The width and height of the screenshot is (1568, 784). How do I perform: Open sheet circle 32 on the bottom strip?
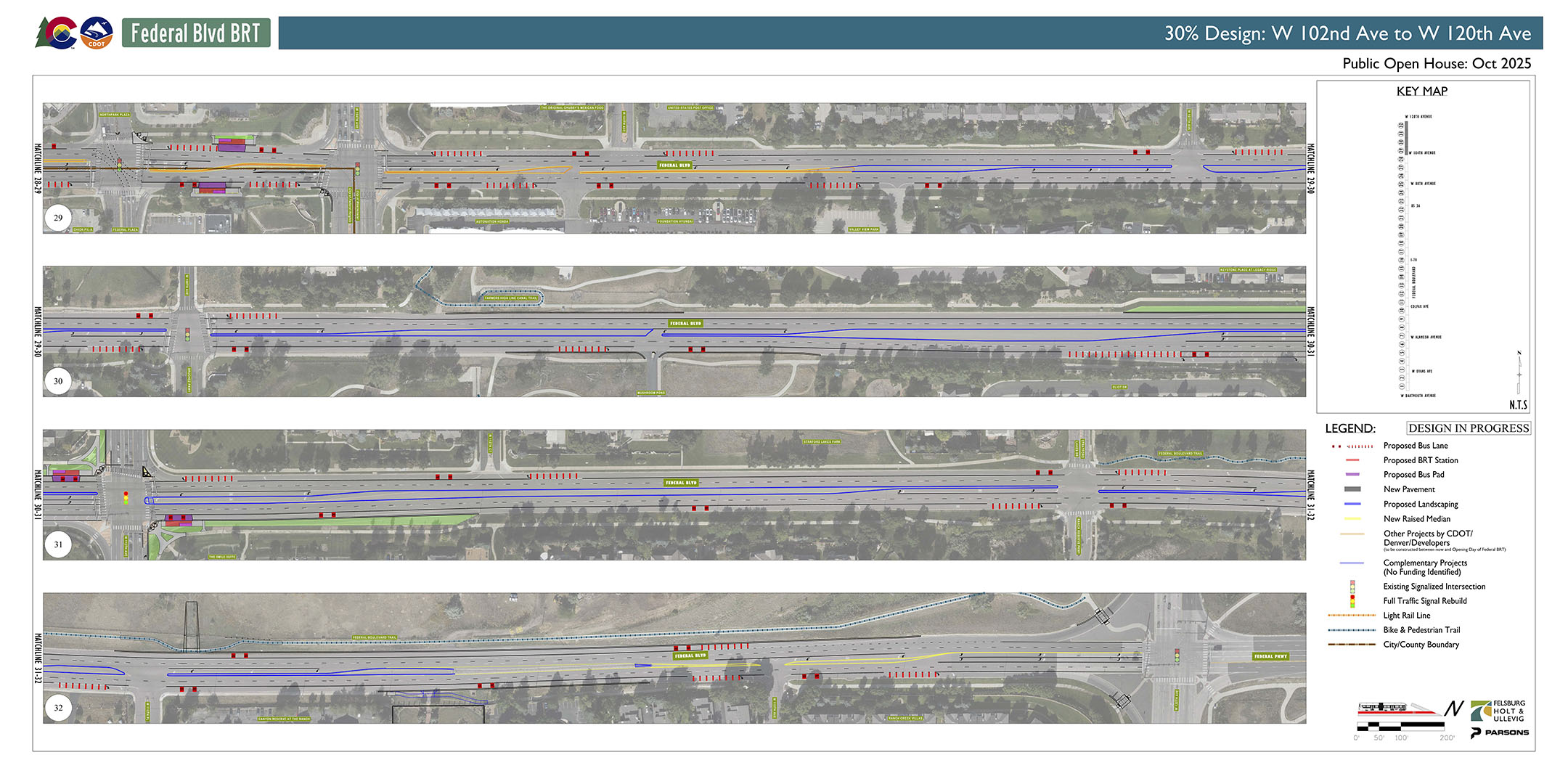click(58, 706)
